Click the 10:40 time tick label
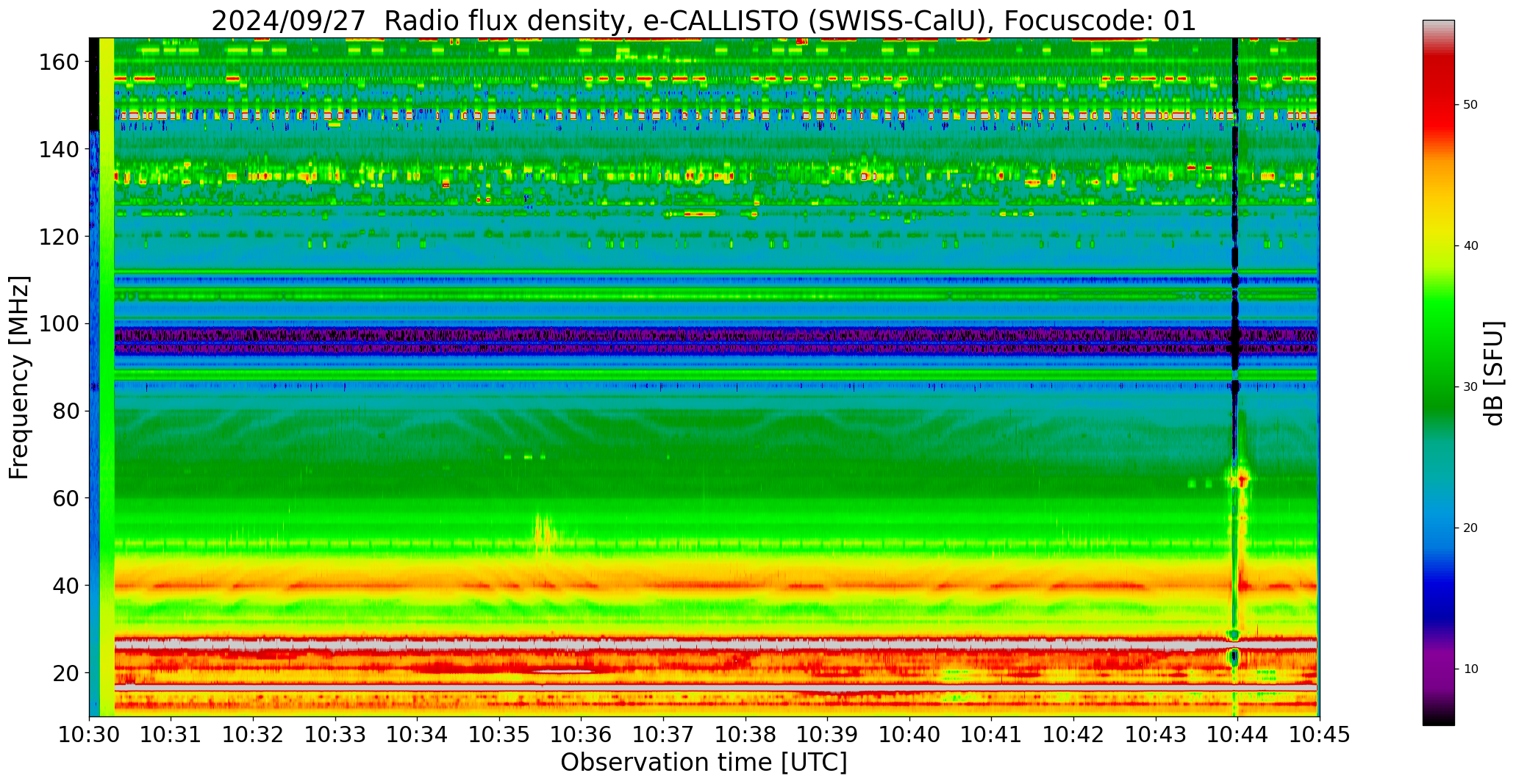Image resolution: width=1516 pixels, height=784 pixels. [909, 735]
